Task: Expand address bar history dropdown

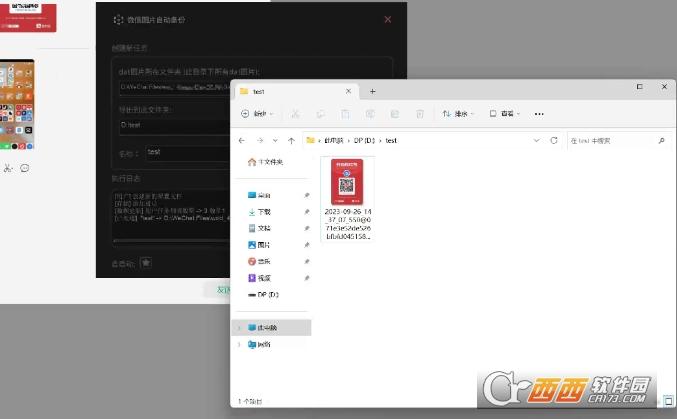Action: (536, 140)
